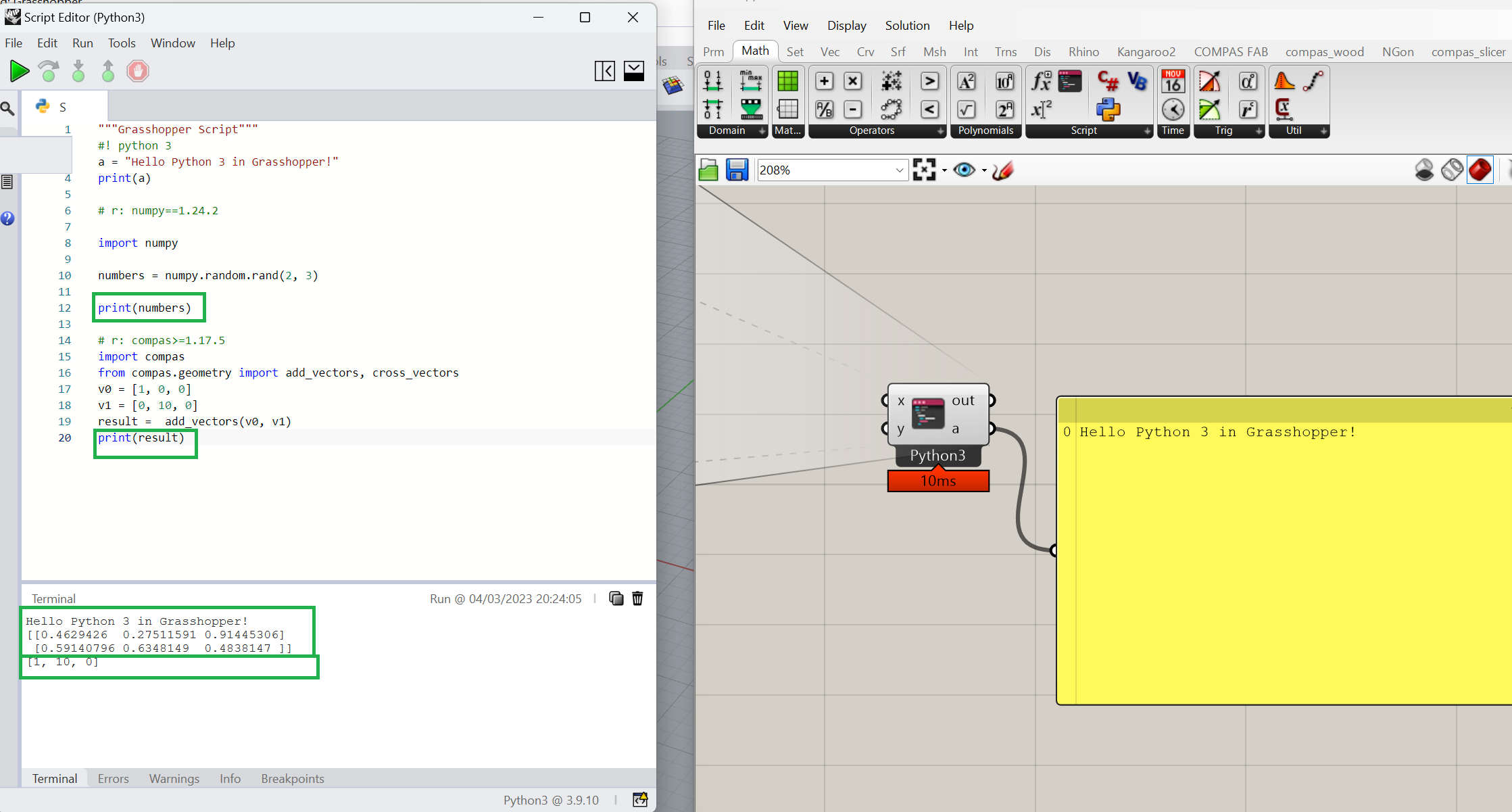The height and width of the screenshot is (812, 1512).
Task: Open the Solution menu in Grasshopper
Action: (907, 25)
